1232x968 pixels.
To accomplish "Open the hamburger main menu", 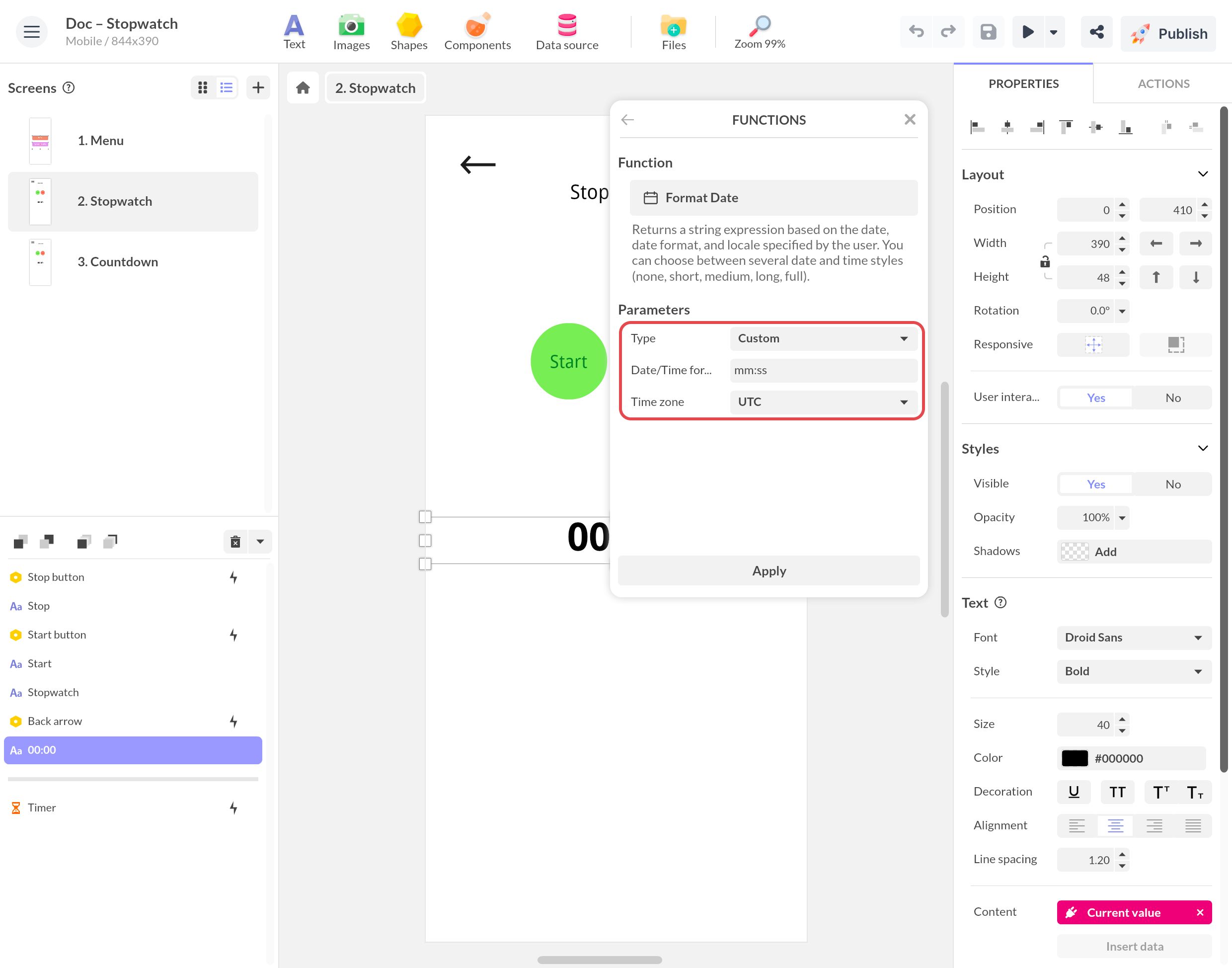I will point(32,32).
